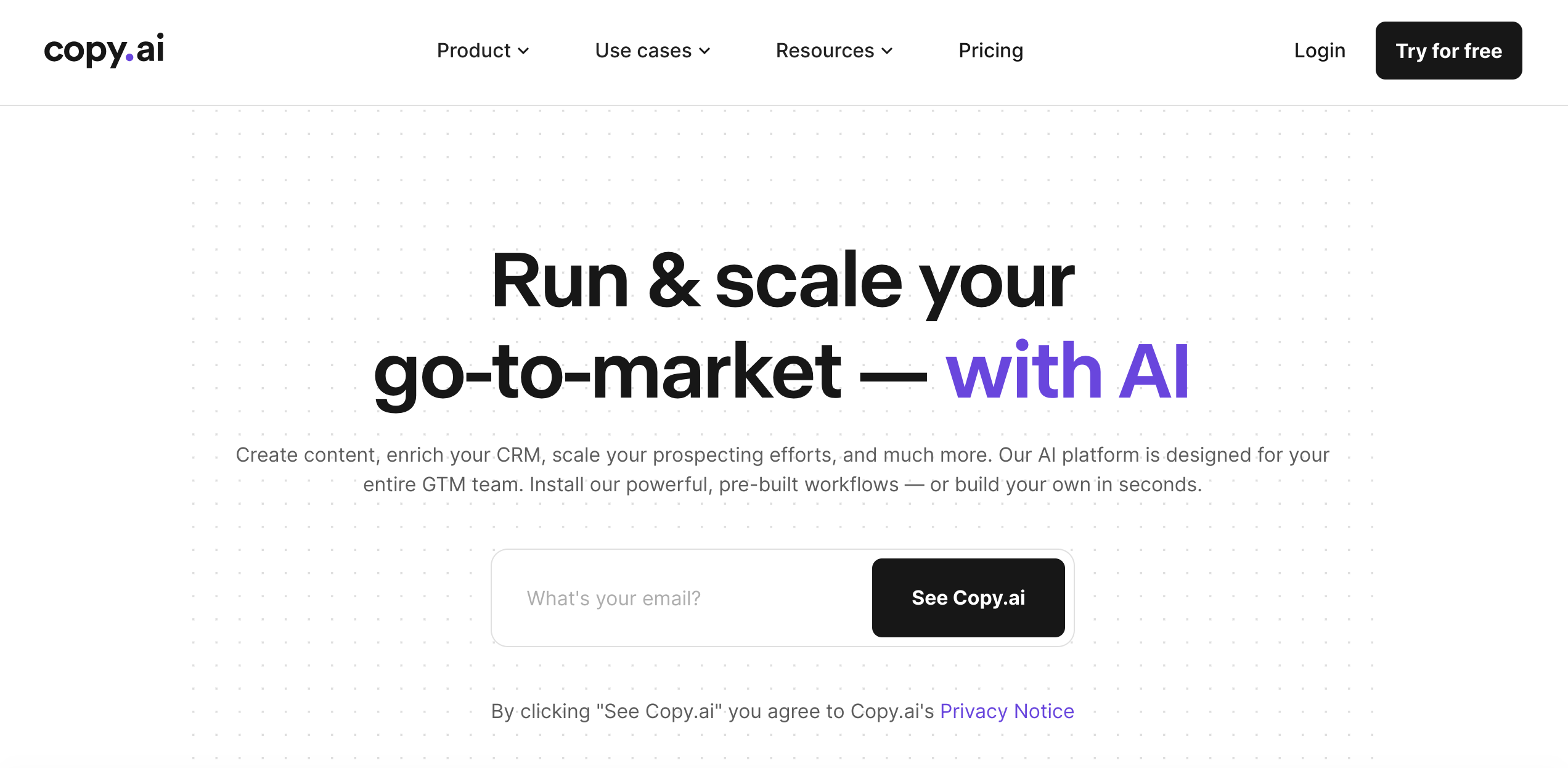Click the Try for free button
Viewport: 1568px width, 768px height.
[1451, 50]
